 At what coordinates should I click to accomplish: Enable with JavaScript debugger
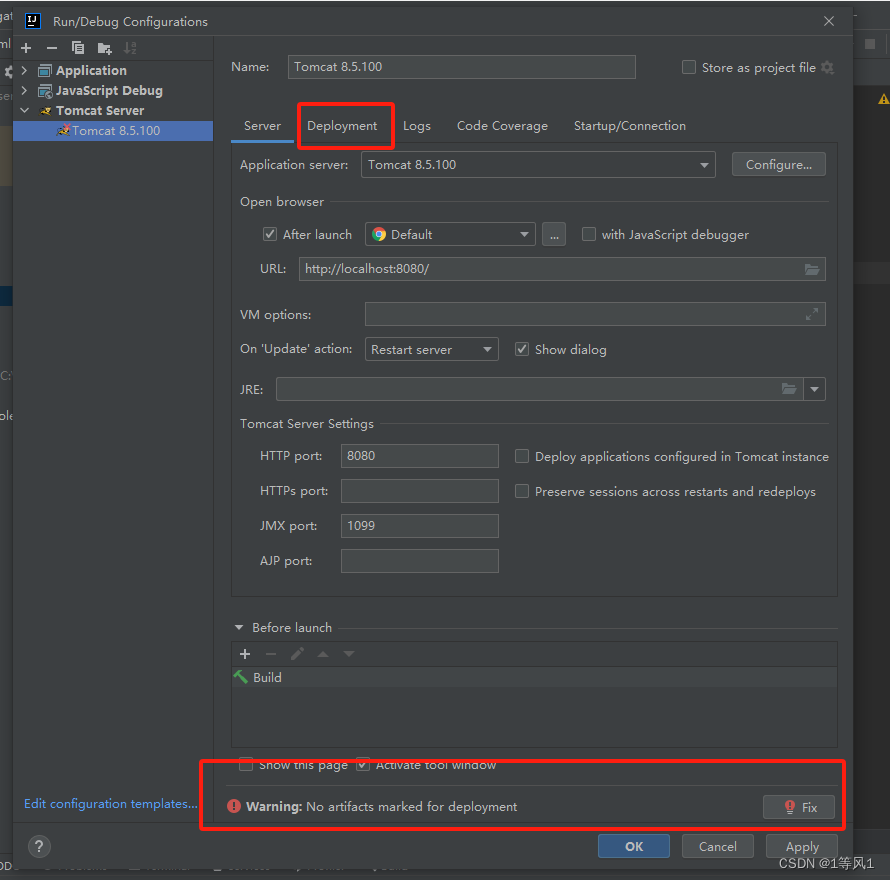(589, 234)
